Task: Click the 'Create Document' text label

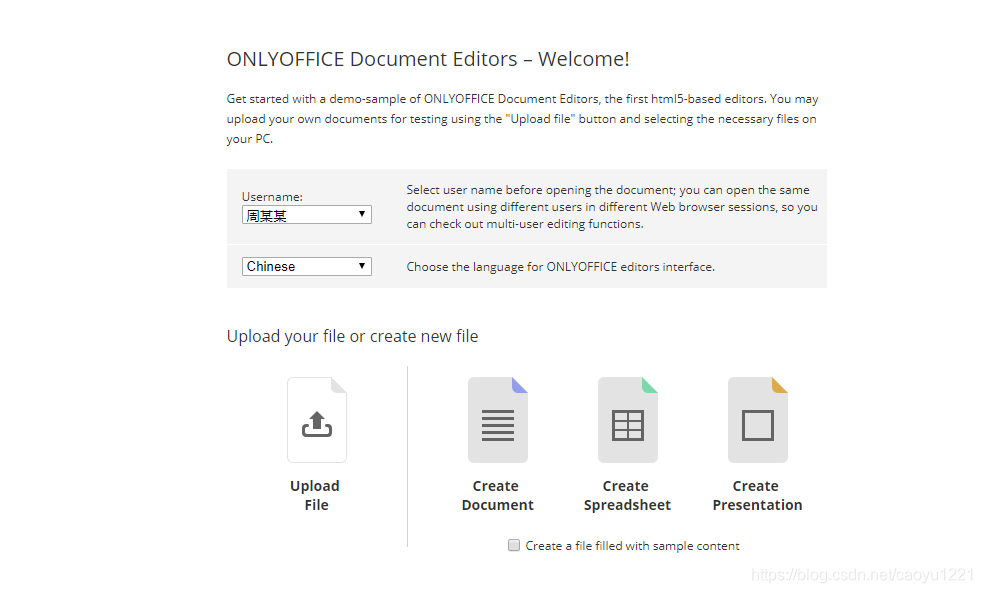Action: (497, 495)
